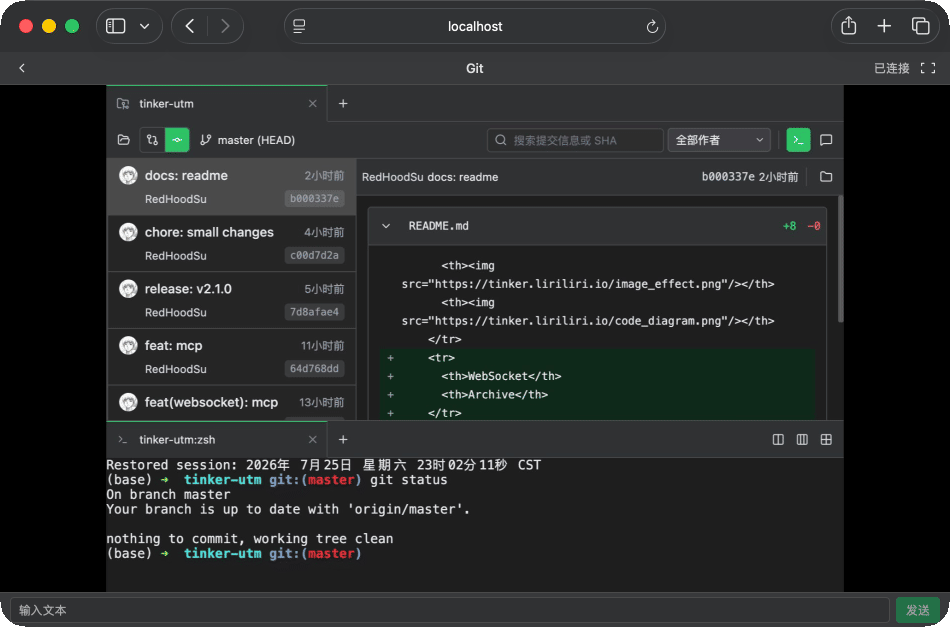Viewport: 950px width, 627px height.
Task: Click avatar of docs: readme commit
Action: pos(128,176)
